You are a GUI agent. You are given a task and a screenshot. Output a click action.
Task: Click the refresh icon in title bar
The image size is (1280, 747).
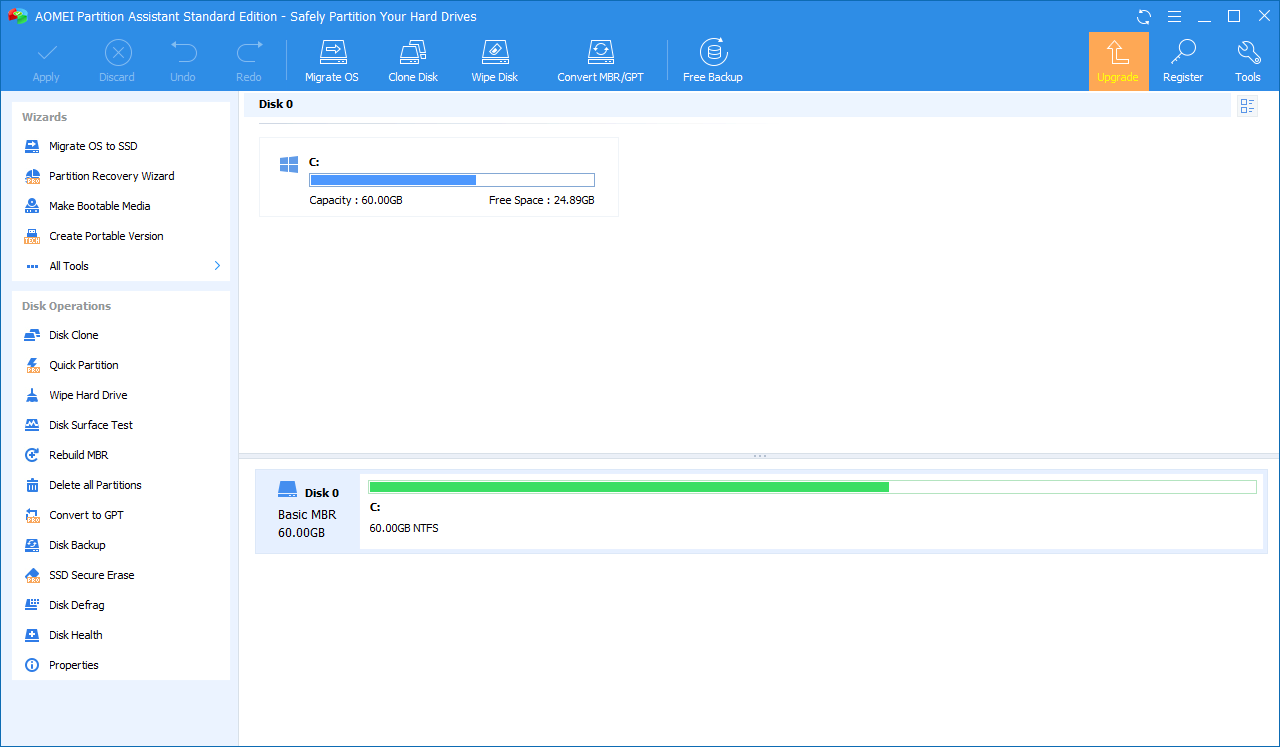(1144, 16)
